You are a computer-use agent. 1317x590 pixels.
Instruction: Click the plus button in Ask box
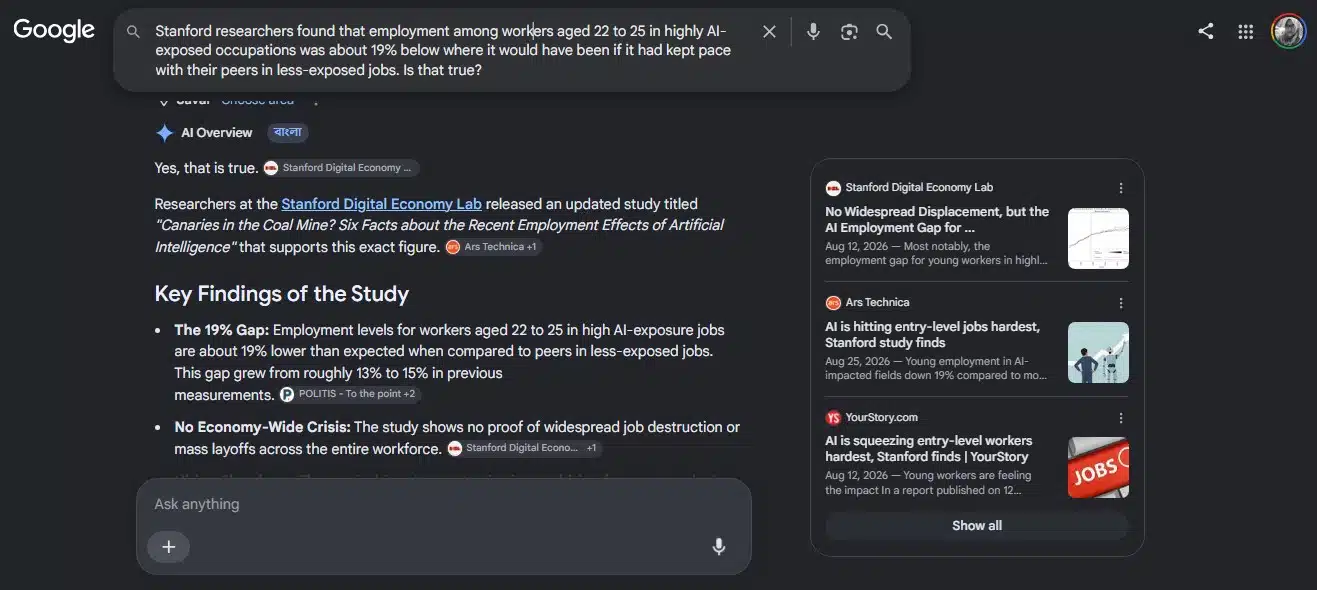pos(168,547)
